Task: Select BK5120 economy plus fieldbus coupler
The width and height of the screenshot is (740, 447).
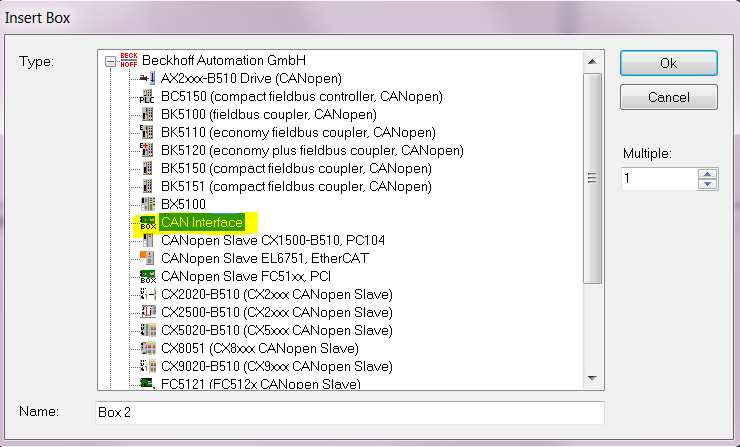Action: (312, 150)
